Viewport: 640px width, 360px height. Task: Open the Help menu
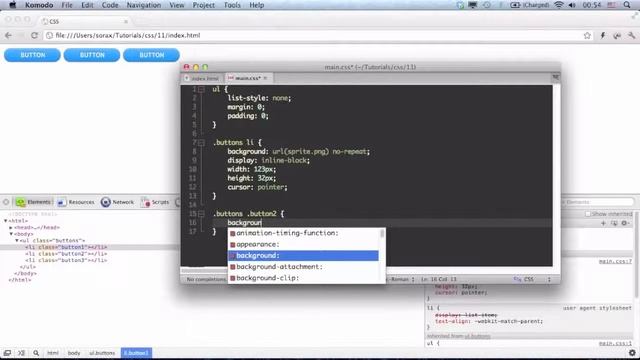click(257, 5)
